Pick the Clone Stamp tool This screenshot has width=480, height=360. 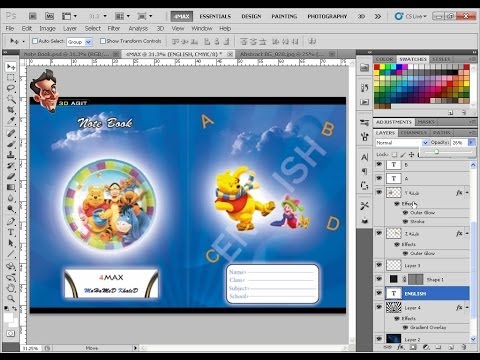coord(11,155)
